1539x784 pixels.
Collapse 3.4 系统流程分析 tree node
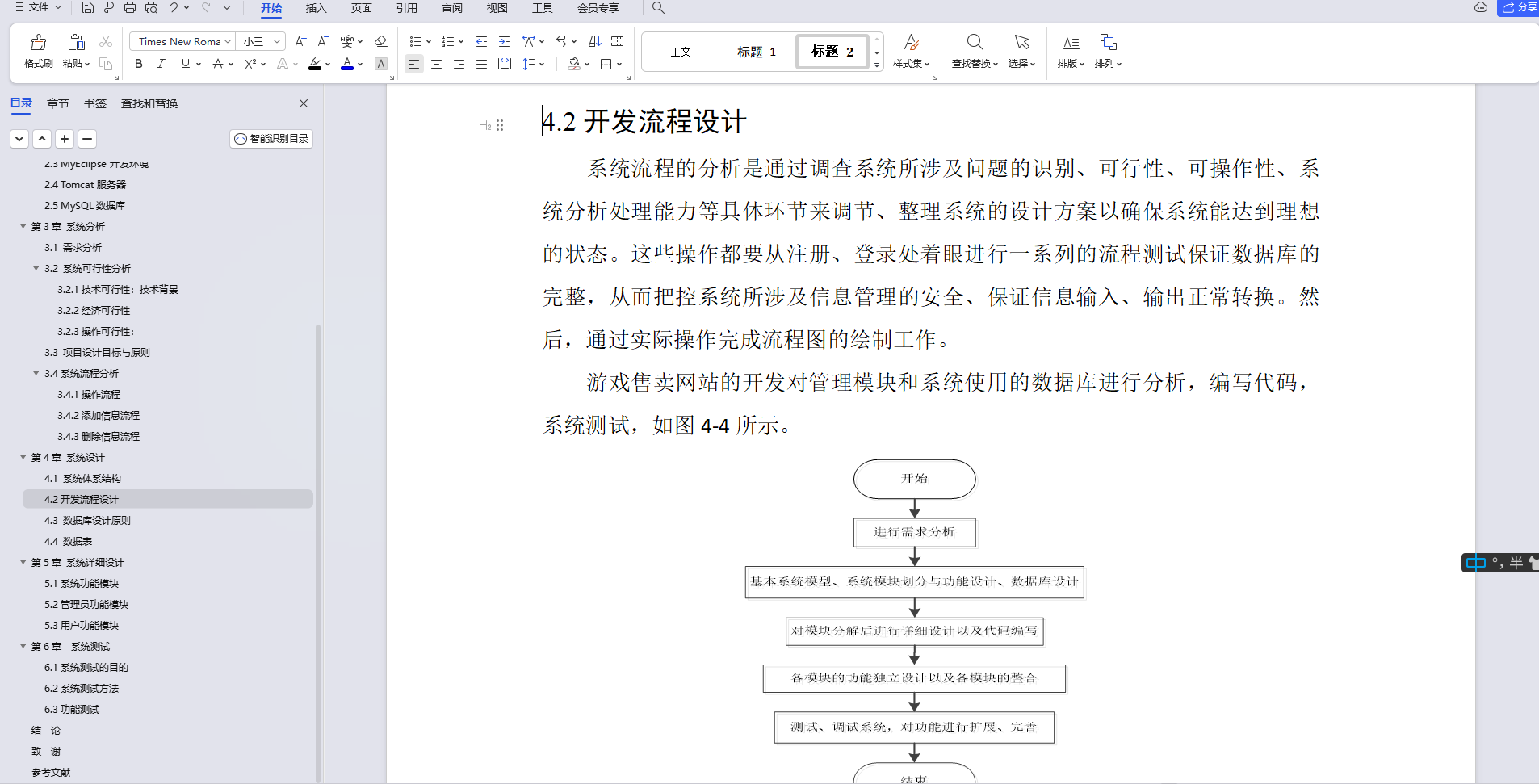tap(36, 373)
